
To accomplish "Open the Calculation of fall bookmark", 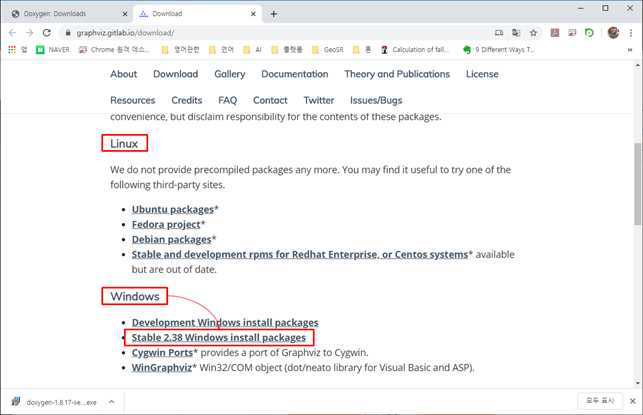I will coord(415,50).
